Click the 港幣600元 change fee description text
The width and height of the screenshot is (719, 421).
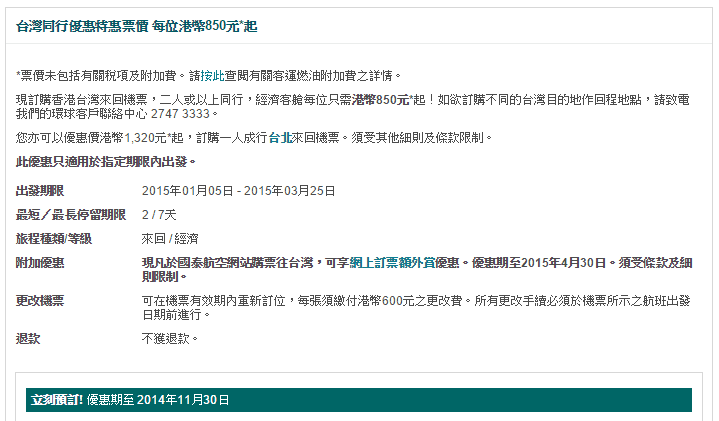point(420,300)
